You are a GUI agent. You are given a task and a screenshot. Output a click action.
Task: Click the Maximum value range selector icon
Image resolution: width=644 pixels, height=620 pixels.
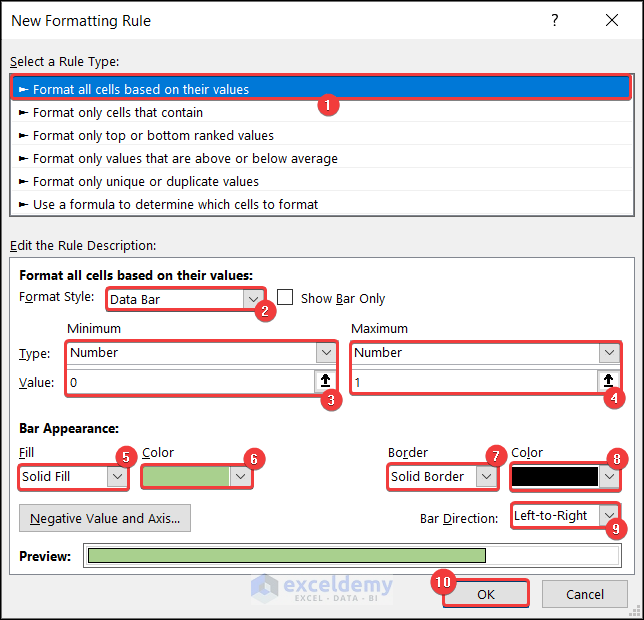[608, 381]
